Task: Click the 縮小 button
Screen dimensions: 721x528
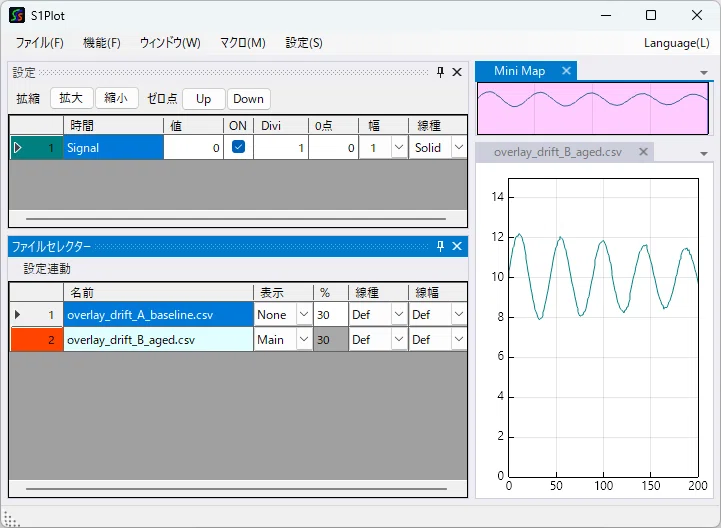Action: [x=116, y=98]
